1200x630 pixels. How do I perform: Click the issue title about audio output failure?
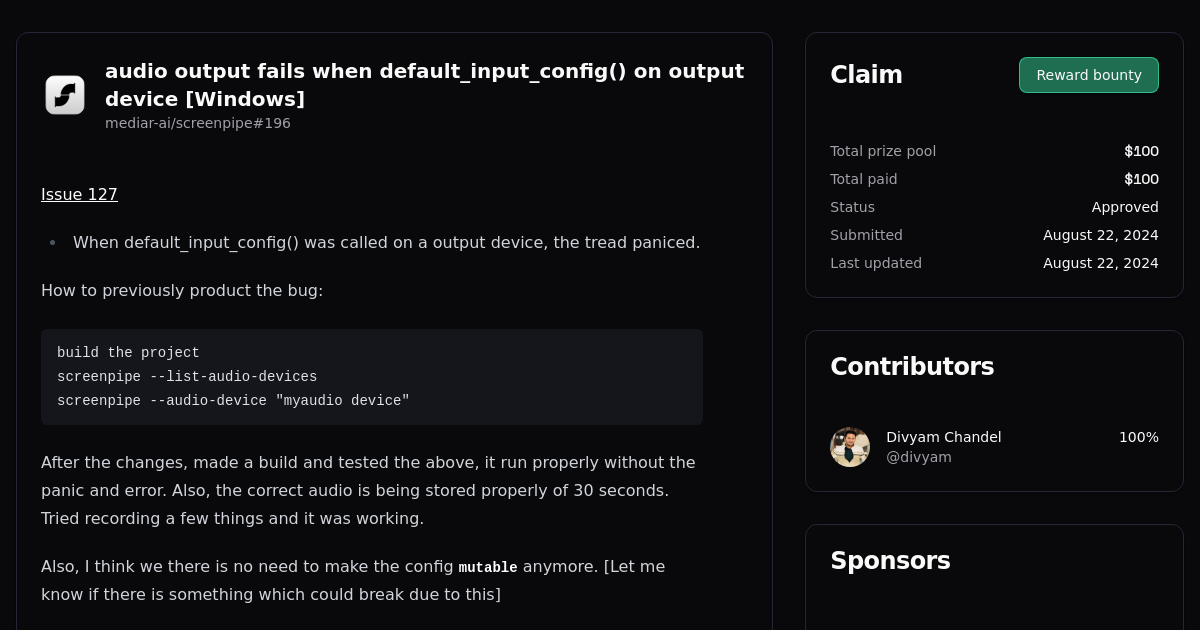tap(424, 85)
